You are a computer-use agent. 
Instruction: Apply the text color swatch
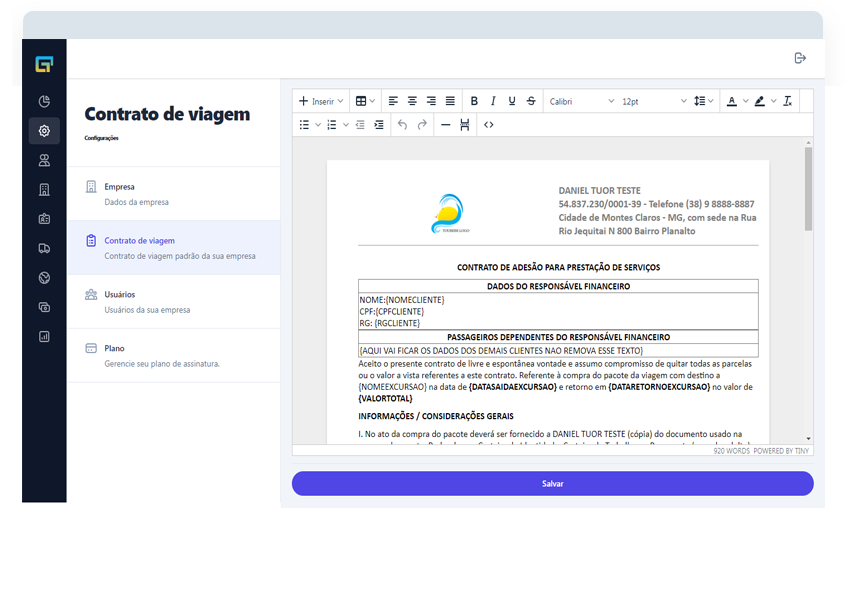[x=731, y=101]
